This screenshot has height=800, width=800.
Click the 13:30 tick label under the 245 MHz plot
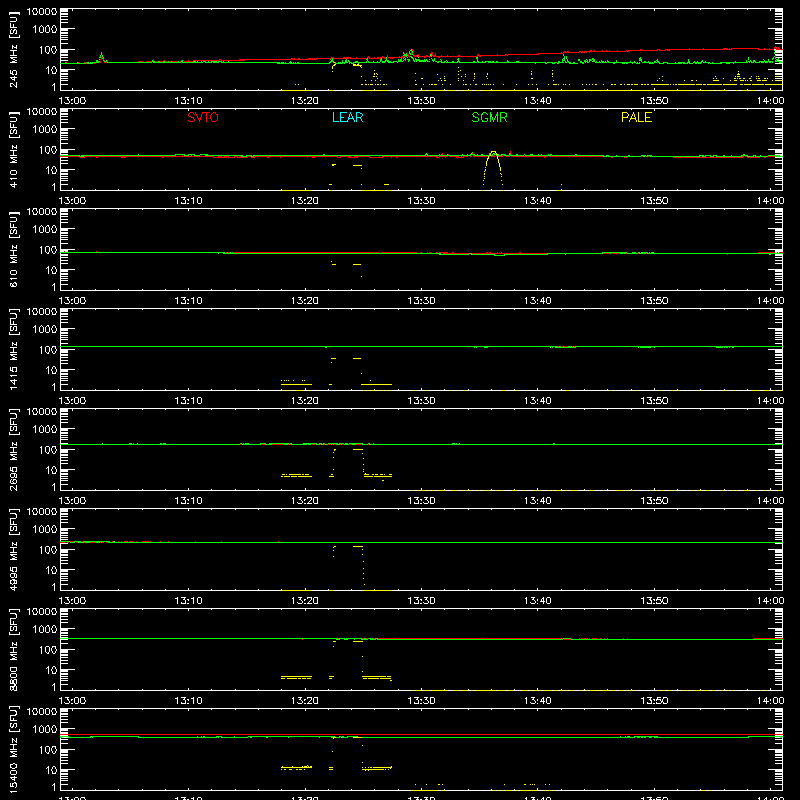(x=421, y=101)
